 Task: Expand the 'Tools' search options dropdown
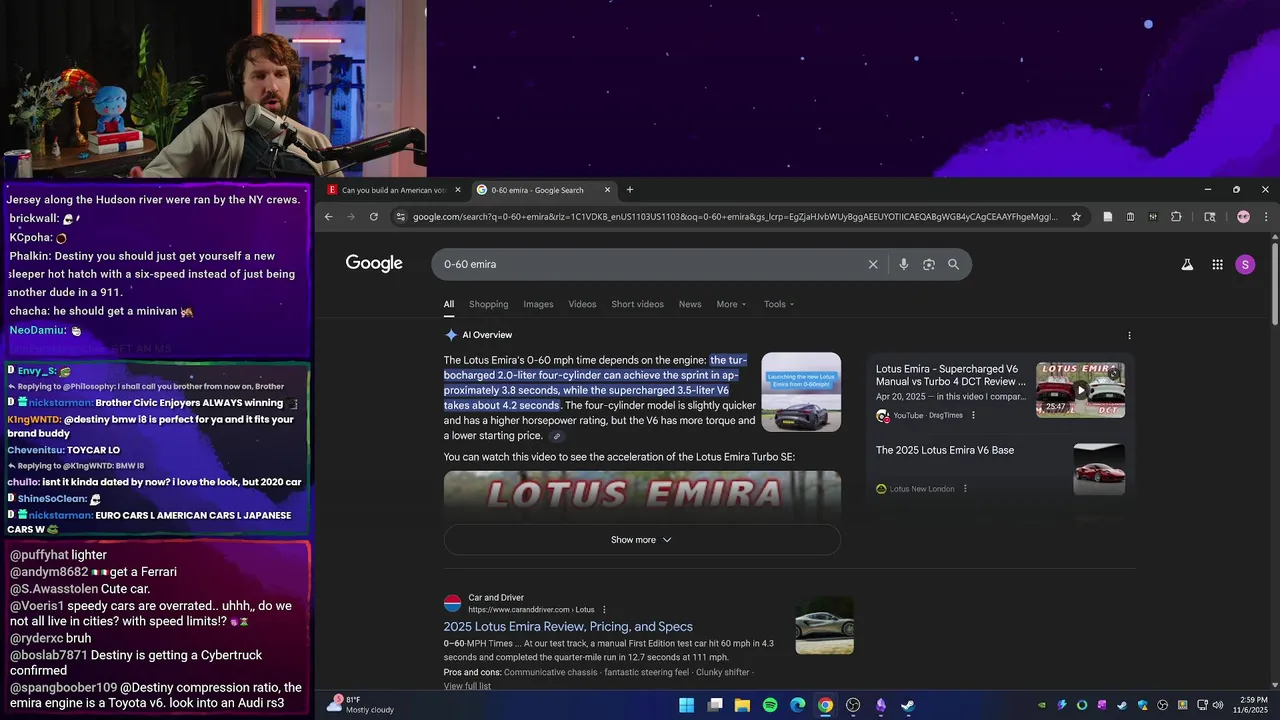tap(779, 304)
